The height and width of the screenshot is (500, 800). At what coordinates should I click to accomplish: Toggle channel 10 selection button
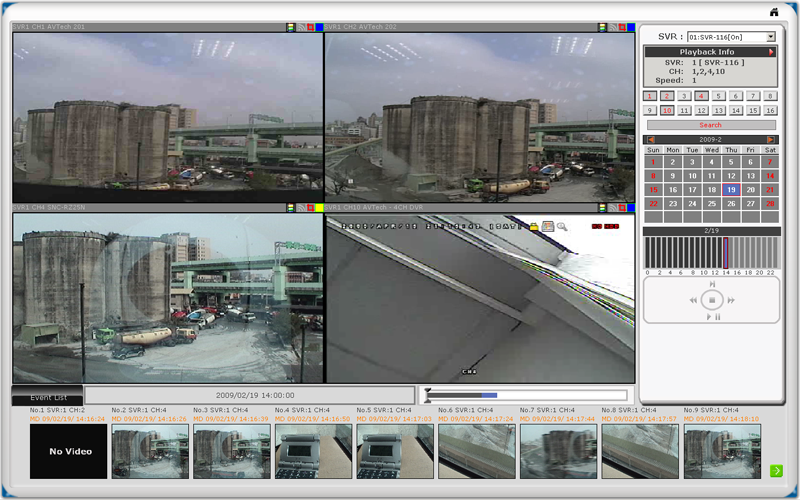point(667,111)
